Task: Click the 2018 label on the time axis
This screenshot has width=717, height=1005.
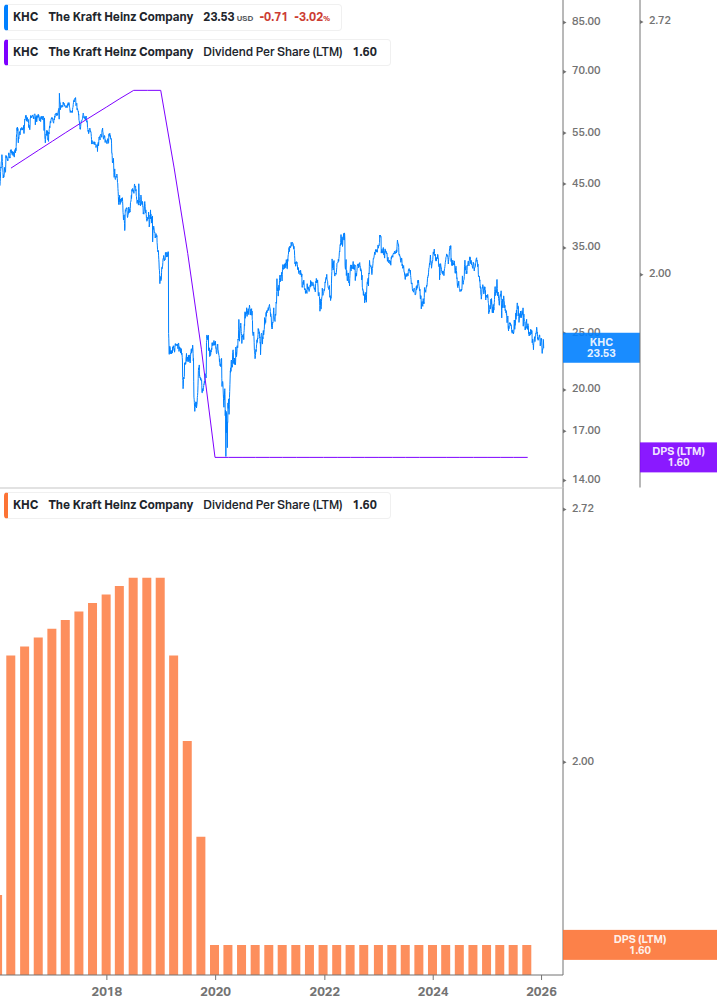Action: coord(107,991)
